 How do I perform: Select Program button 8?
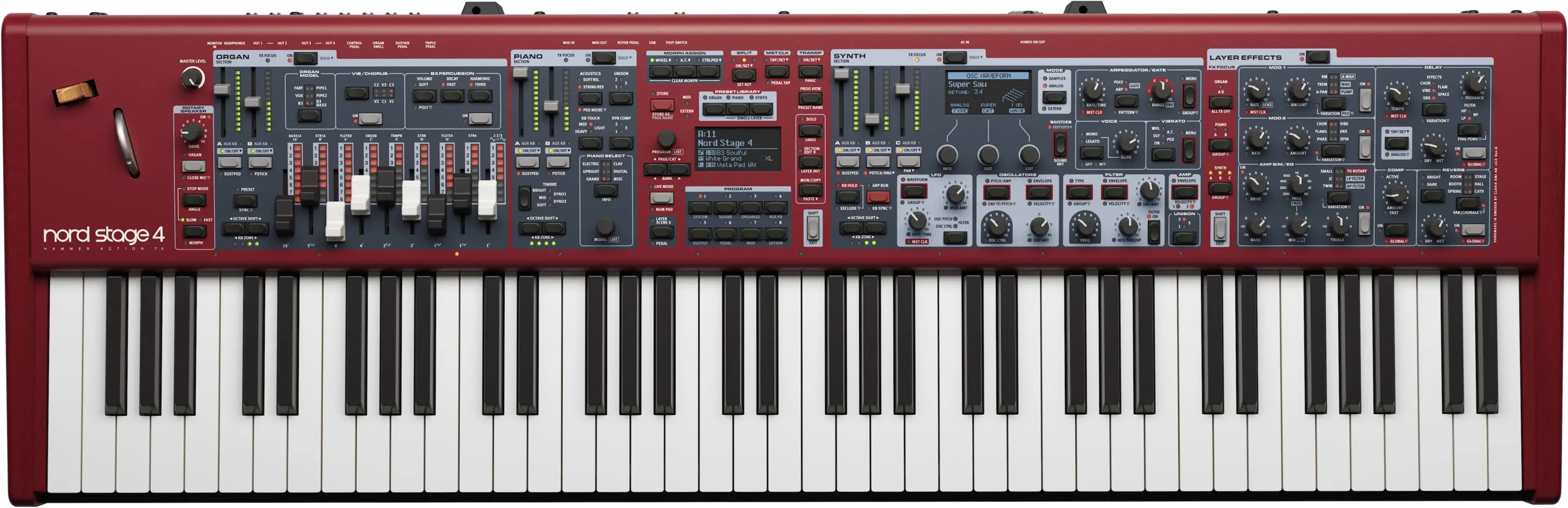(775, 233)
